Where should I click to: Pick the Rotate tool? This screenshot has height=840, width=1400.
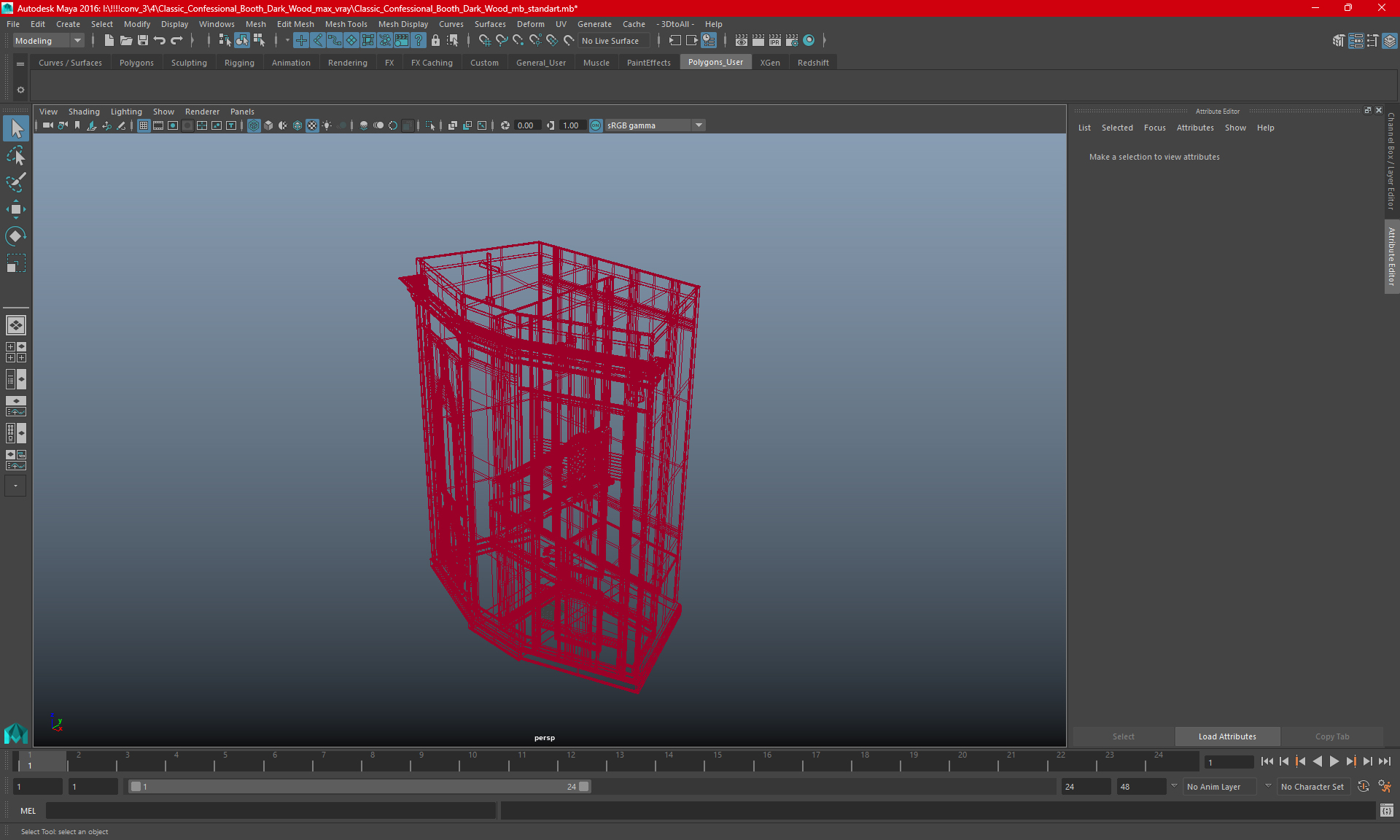click(x=16, y=236)
